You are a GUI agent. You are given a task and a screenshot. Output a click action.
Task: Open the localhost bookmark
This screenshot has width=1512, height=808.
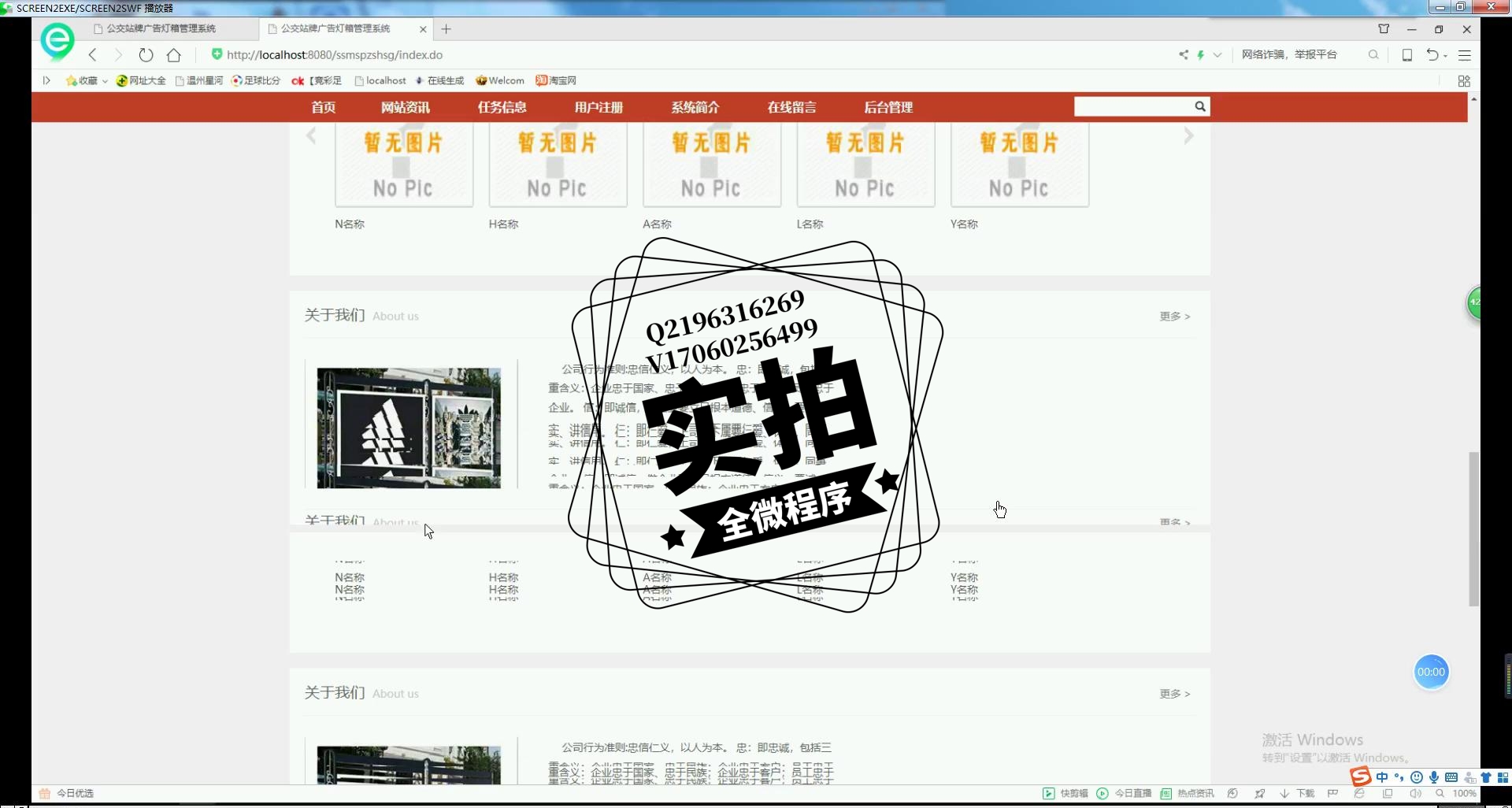point(380,80)
